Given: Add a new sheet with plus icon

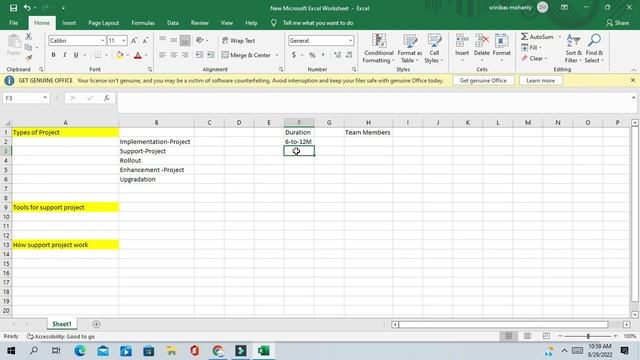Looking at the screenshot, I should point(96,324).
